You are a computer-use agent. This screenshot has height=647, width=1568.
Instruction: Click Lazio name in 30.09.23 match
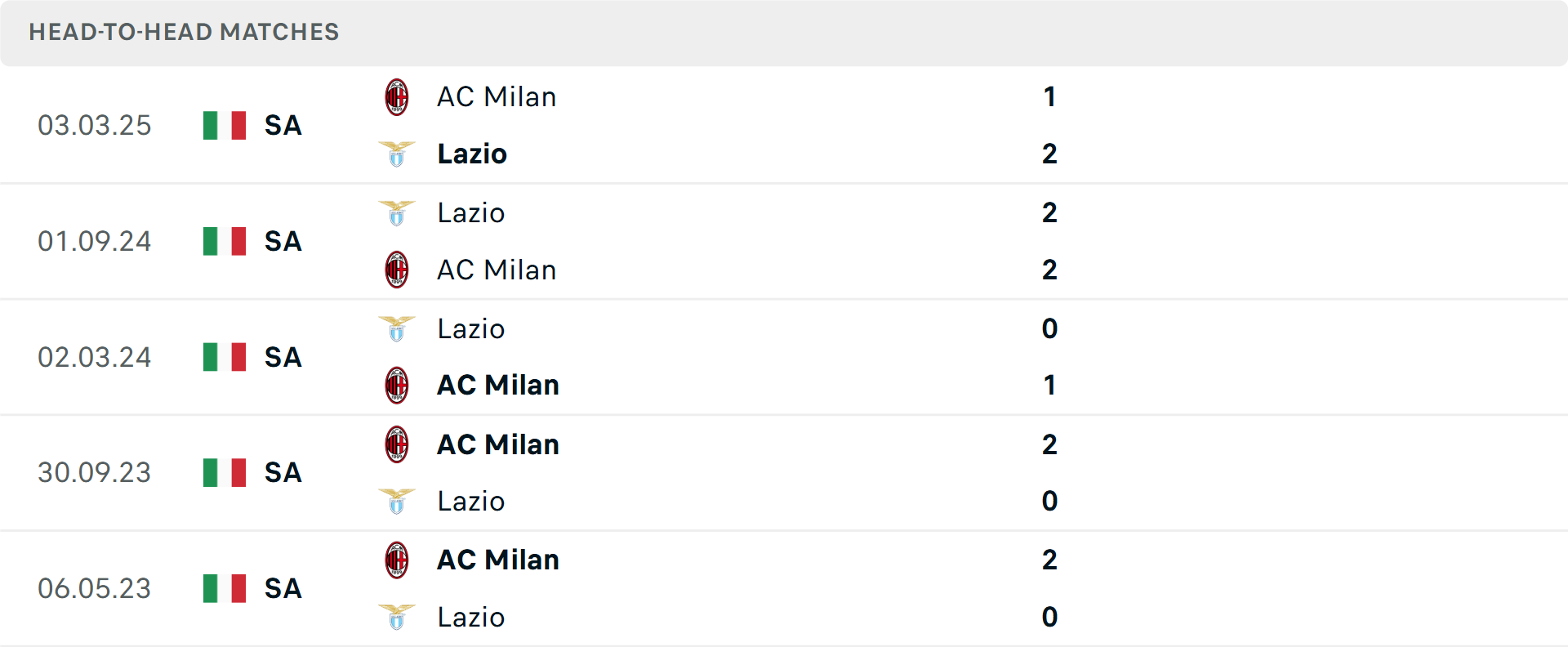[x=471, y=501]
